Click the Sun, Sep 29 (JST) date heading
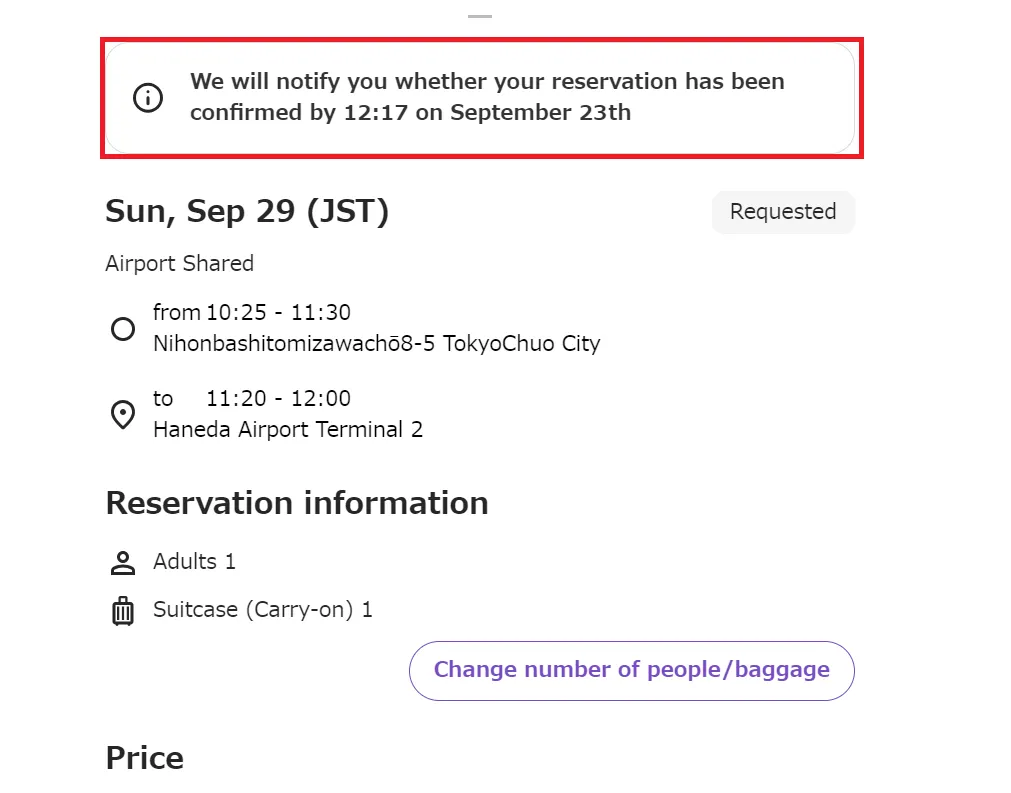 point(247,212)
